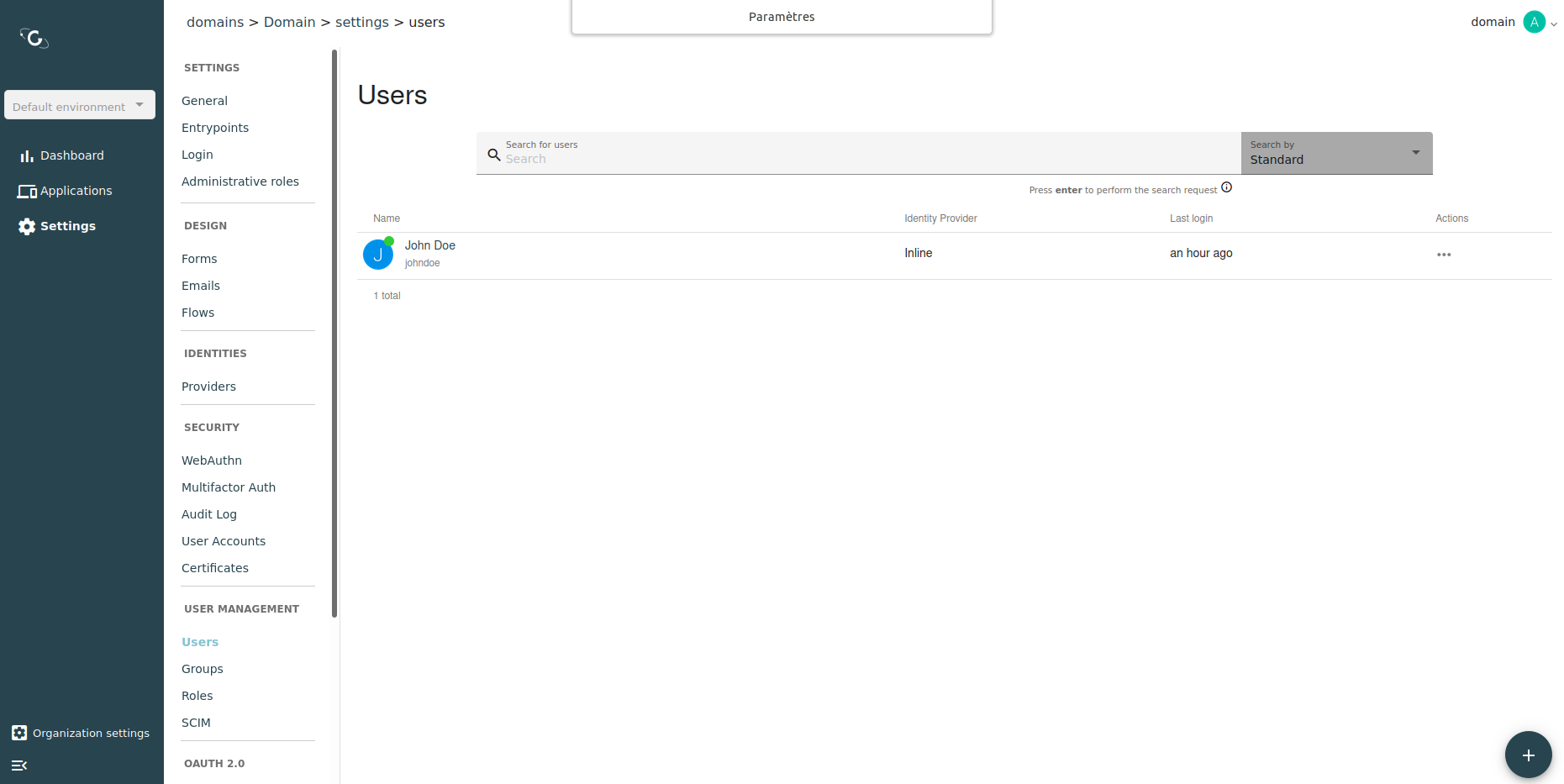Expand the Default environment dropdown
Viewport: 1564px width, 784px height.
(x=80, y=105)
